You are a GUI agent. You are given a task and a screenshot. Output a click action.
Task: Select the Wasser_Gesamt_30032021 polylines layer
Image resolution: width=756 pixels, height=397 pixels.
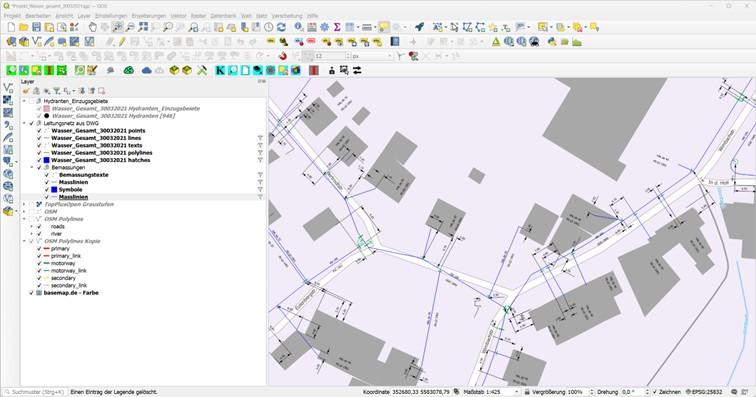(x=101, y=153)
